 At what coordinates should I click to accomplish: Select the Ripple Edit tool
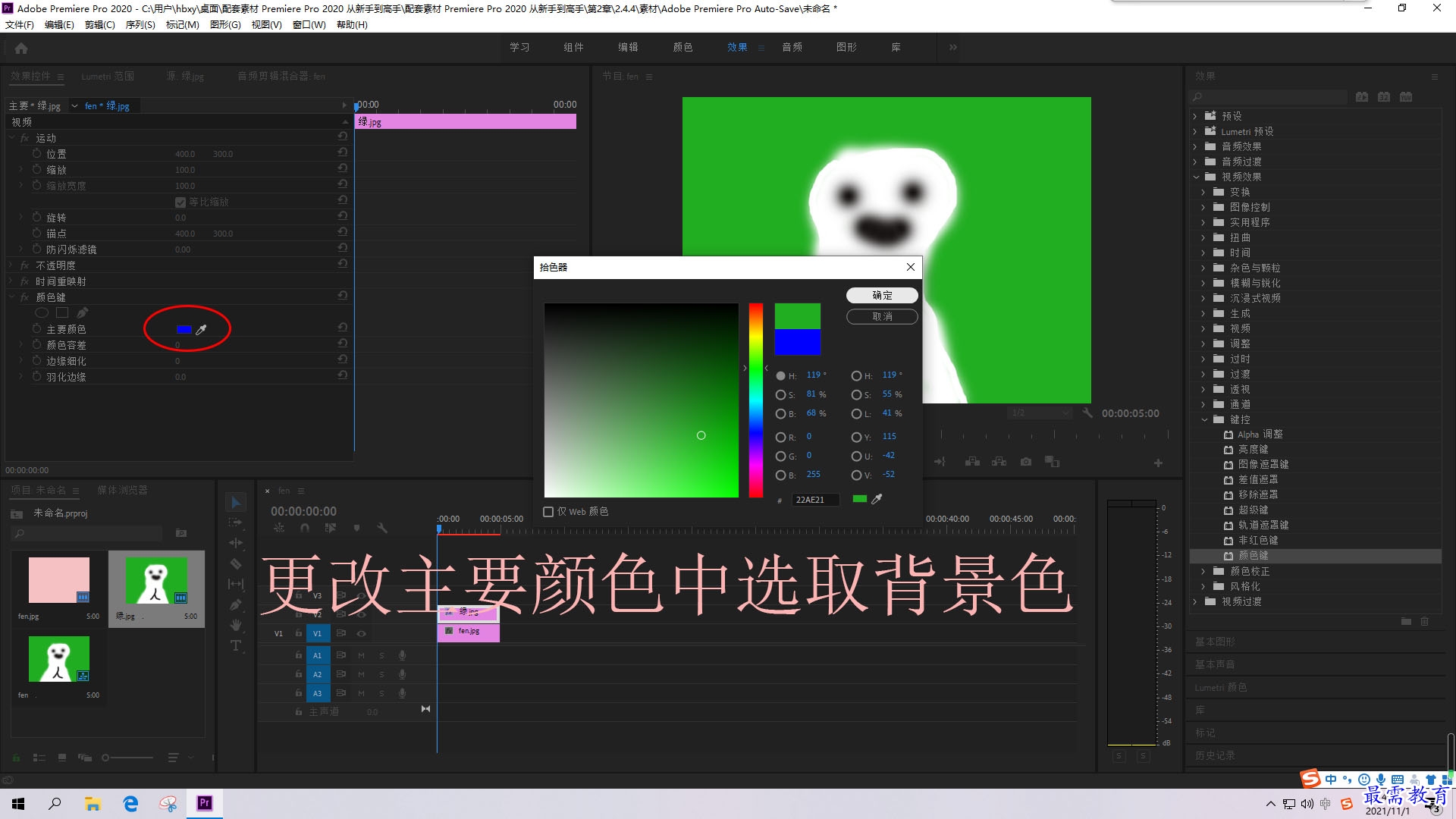tap(236, 543)
